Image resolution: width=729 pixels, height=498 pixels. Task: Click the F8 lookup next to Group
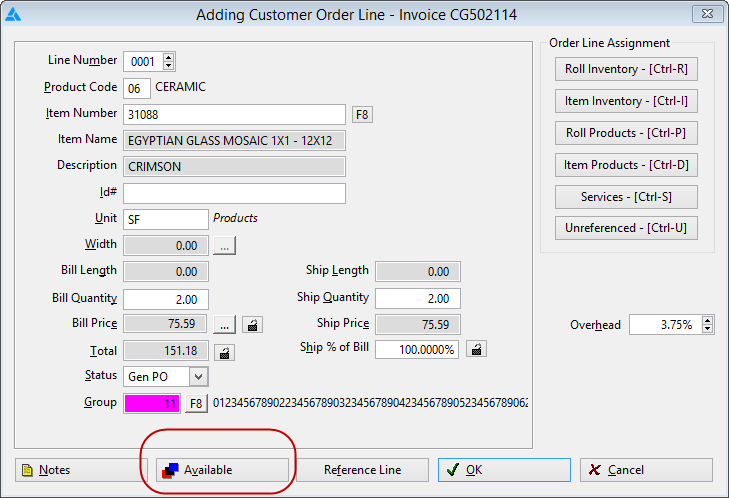point(196,403)
